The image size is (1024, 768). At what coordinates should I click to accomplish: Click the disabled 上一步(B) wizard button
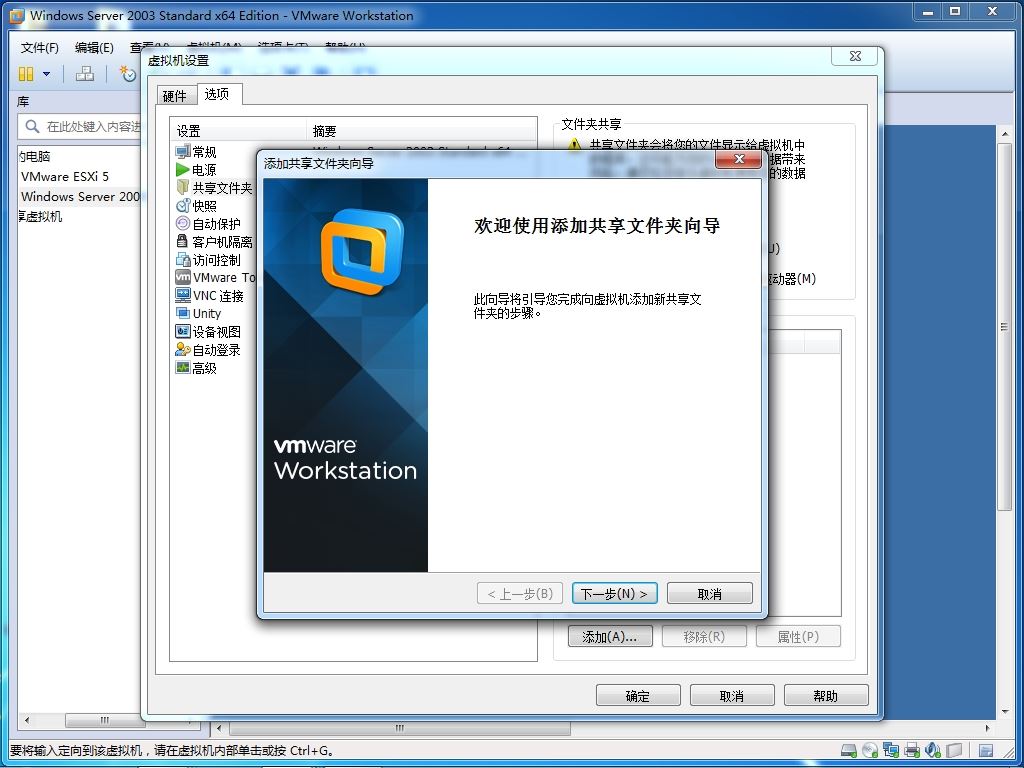click(520, 594)
